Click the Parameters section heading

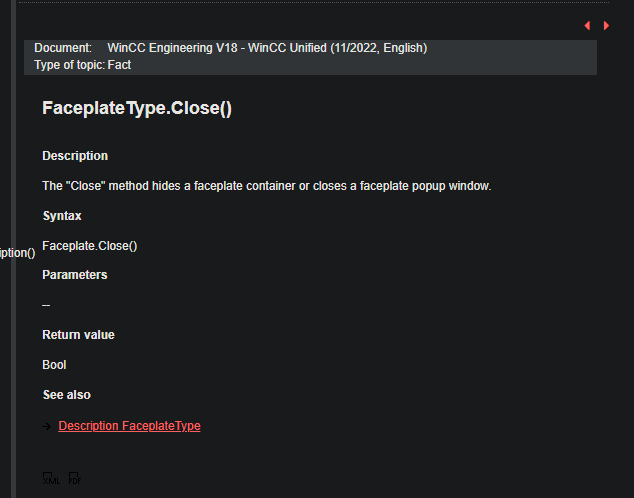click(75, 275)
